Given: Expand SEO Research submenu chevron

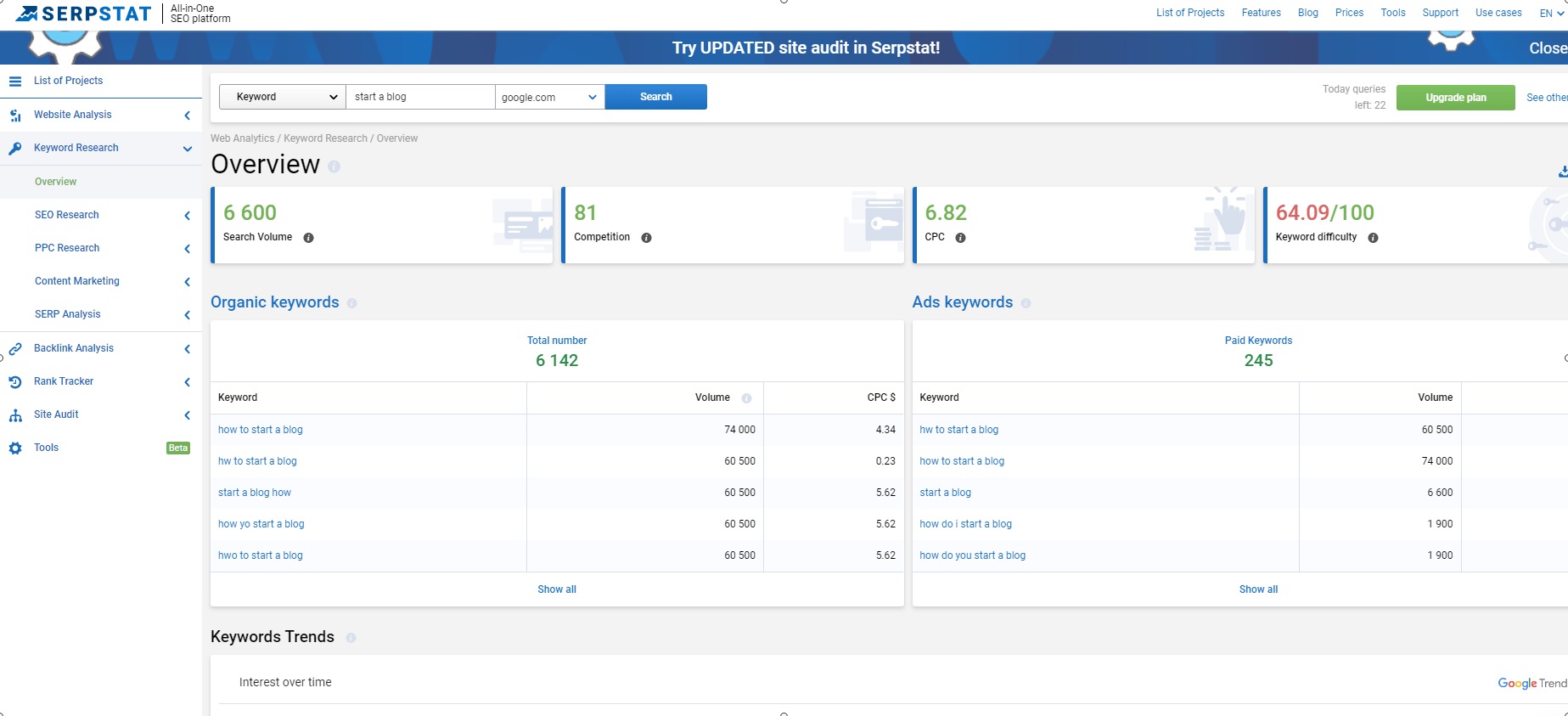Looking at the screenshot, I should coord(188,216).
